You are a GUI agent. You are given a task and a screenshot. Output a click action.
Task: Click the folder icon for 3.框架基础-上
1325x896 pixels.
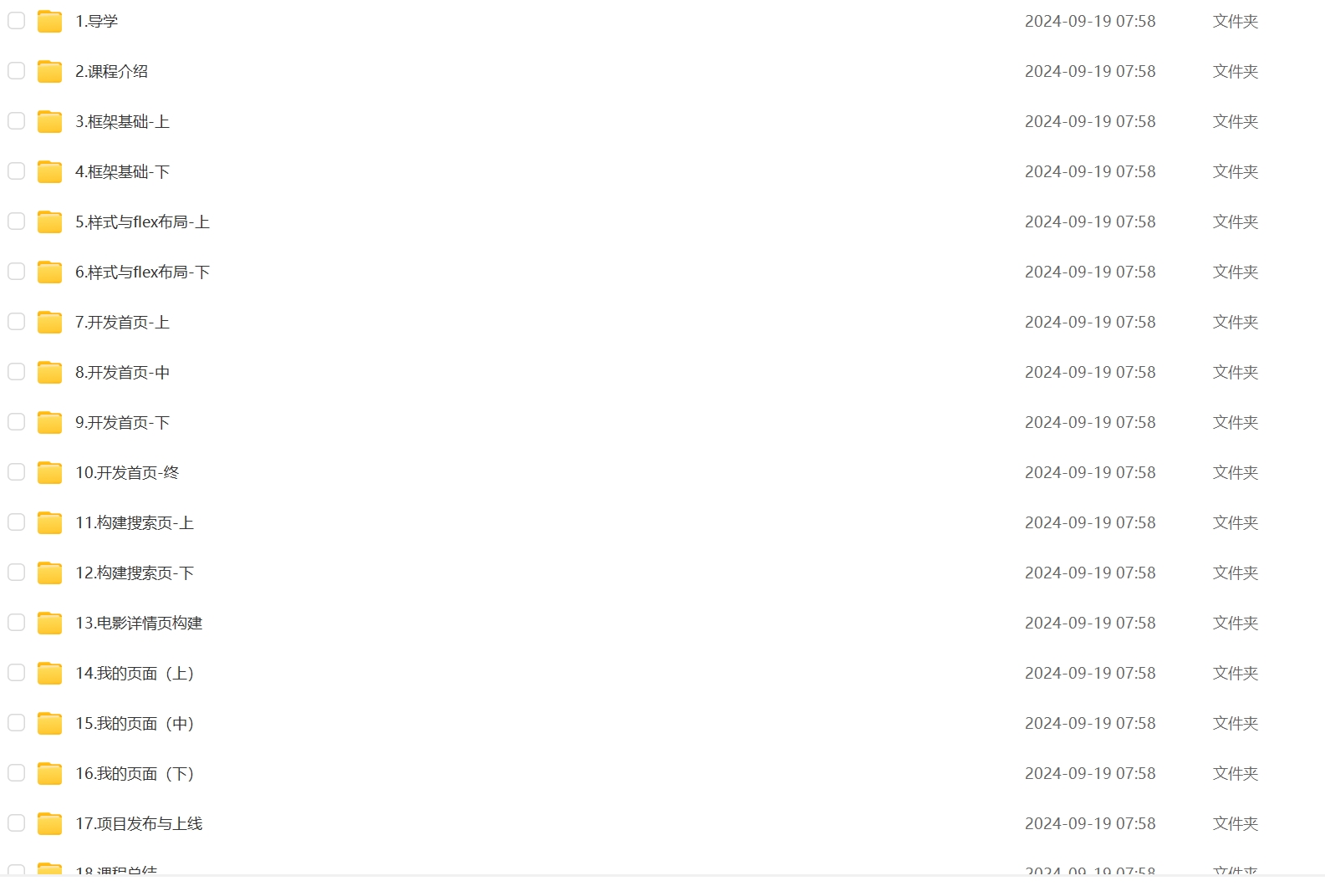(50, 121)
